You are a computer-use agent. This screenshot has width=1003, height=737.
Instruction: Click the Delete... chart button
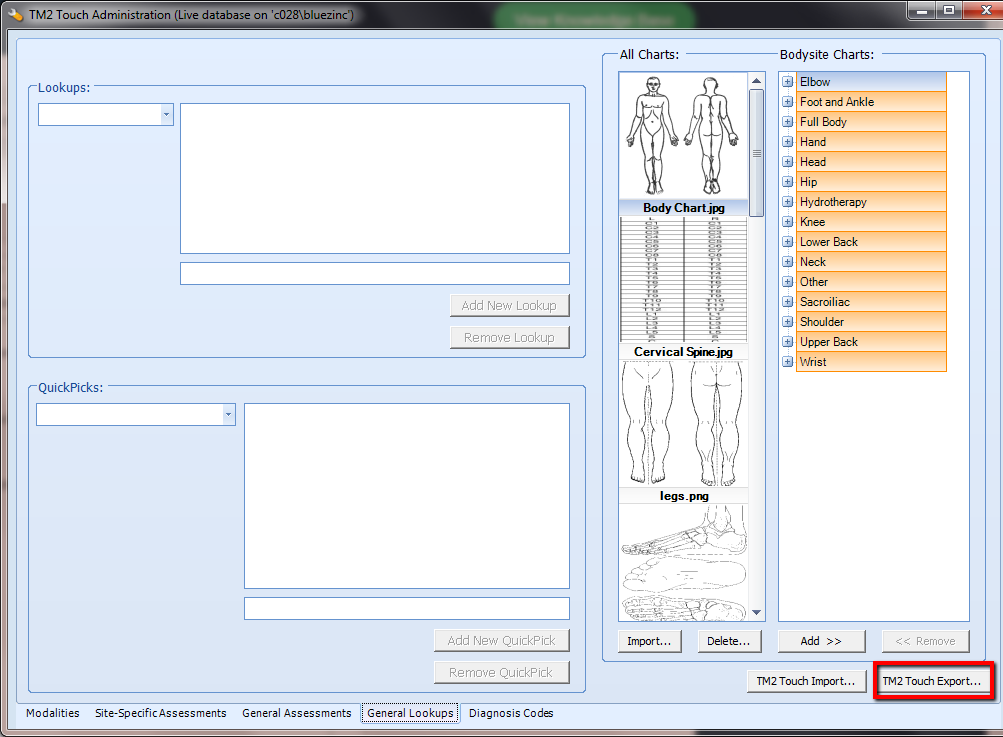point(729,641)
